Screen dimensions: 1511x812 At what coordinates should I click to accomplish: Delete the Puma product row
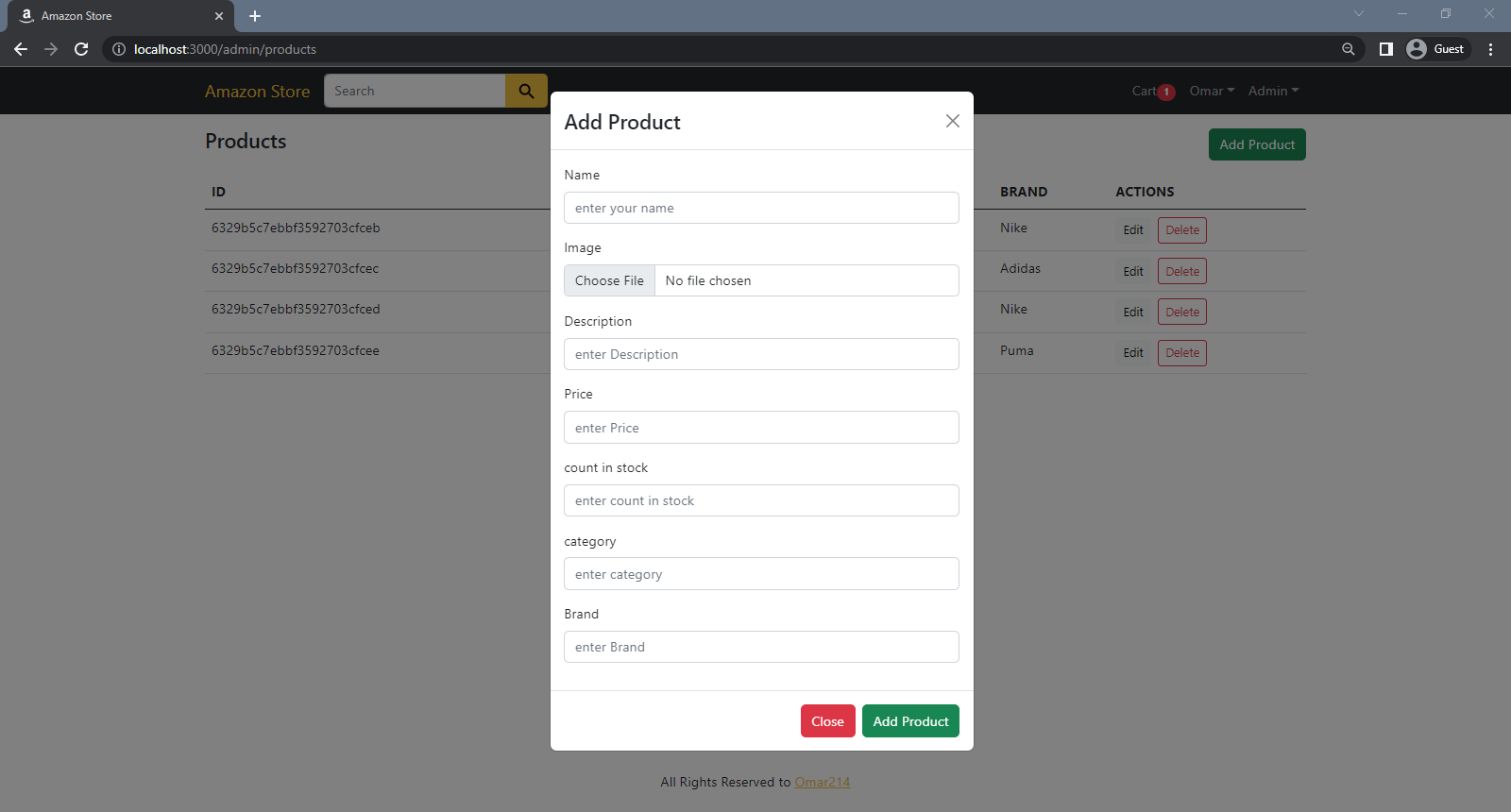point(1182,352)
